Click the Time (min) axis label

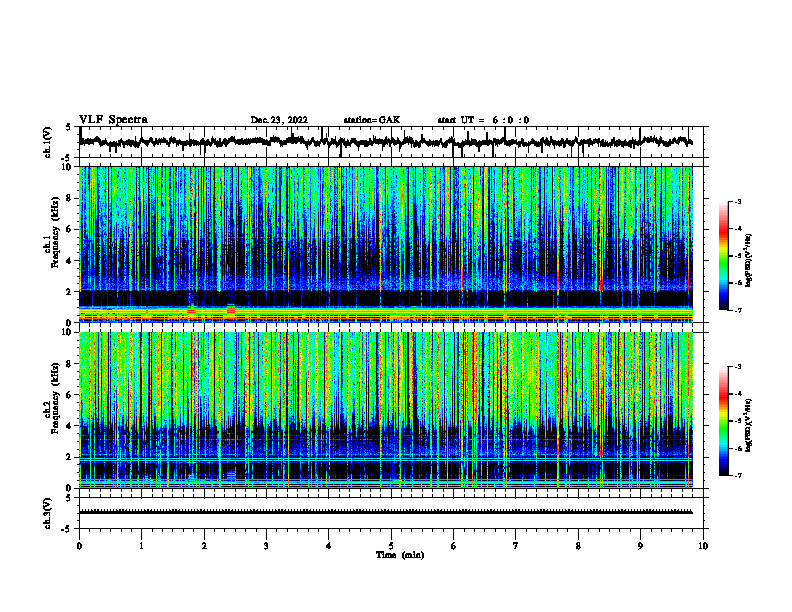pyautogui.click(x=400, y=555)
